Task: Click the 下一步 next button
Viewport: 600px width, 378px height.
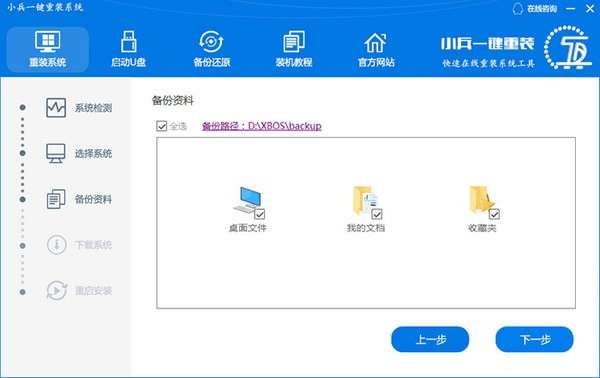Action: [x=535, y=339]
